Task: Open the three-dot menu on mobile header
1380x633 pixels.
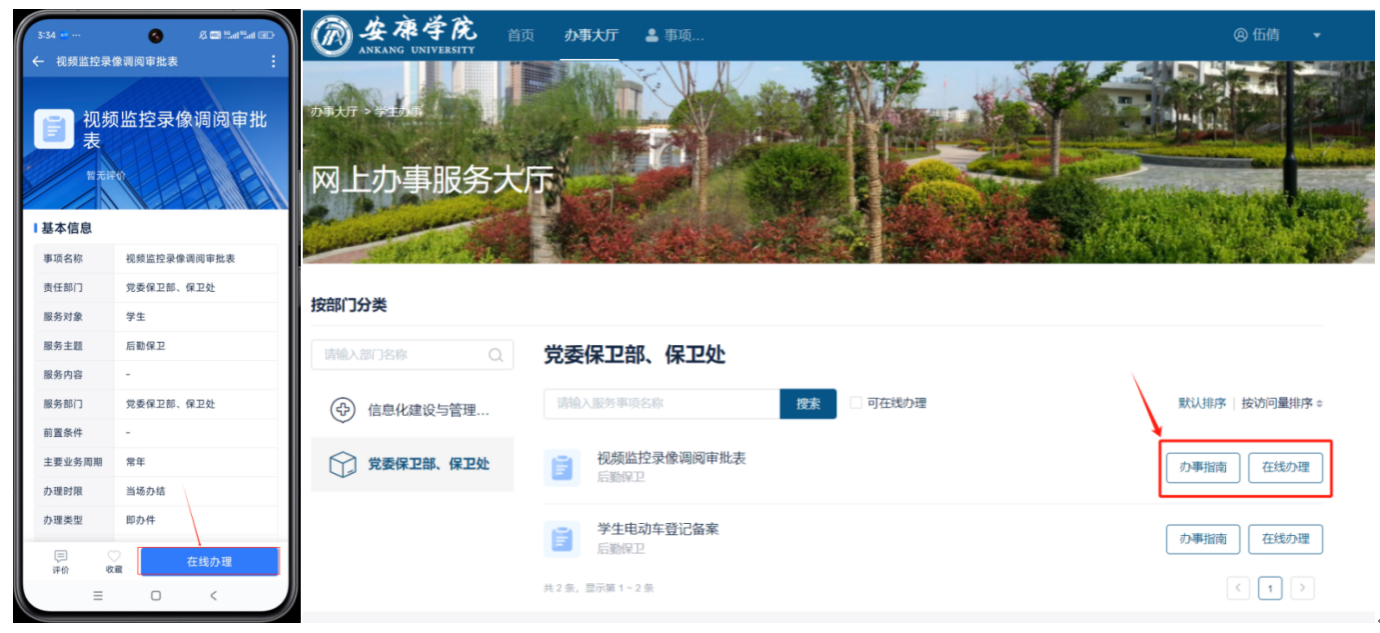Action: (273, 62)
